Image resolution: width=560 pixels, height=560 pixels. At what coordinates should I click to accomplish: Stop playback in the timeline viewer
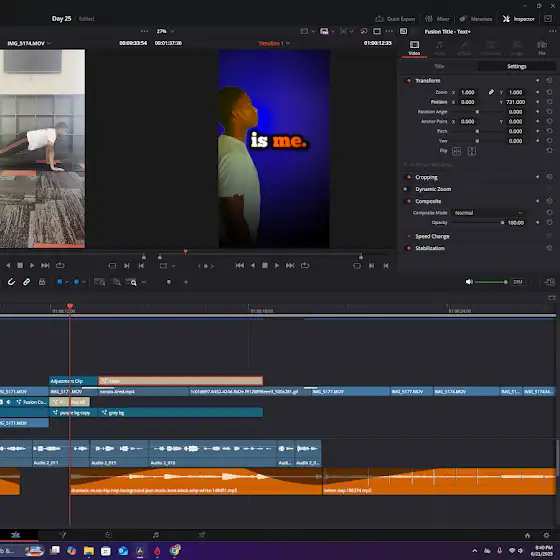[265, 265]
